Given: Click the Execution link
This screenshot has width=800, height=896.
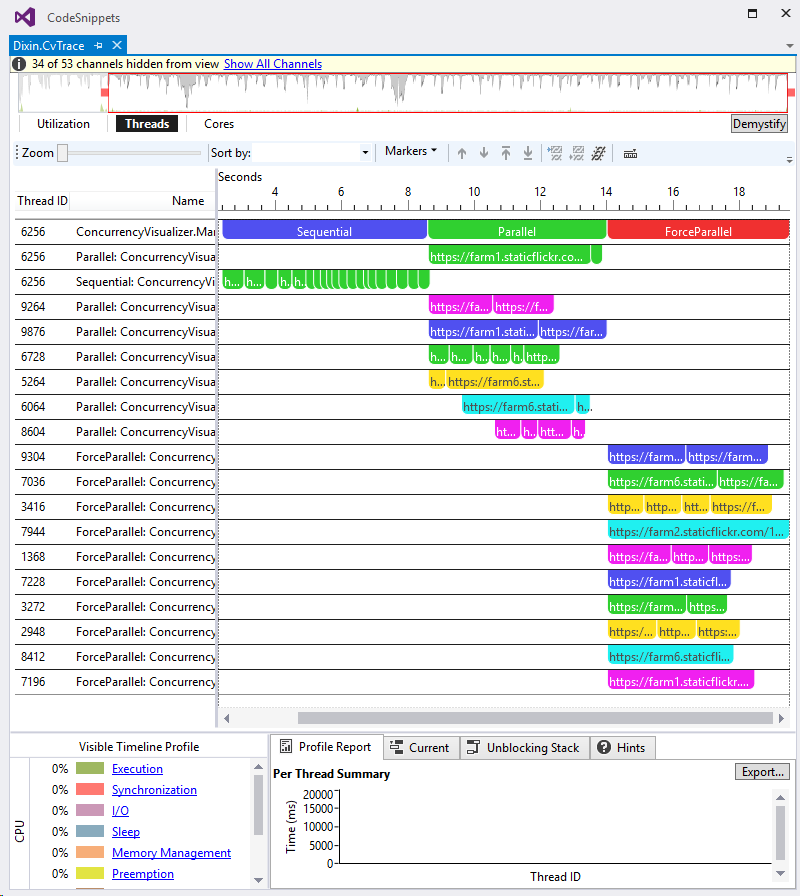Looking at the screenshot, I should 137,769.
